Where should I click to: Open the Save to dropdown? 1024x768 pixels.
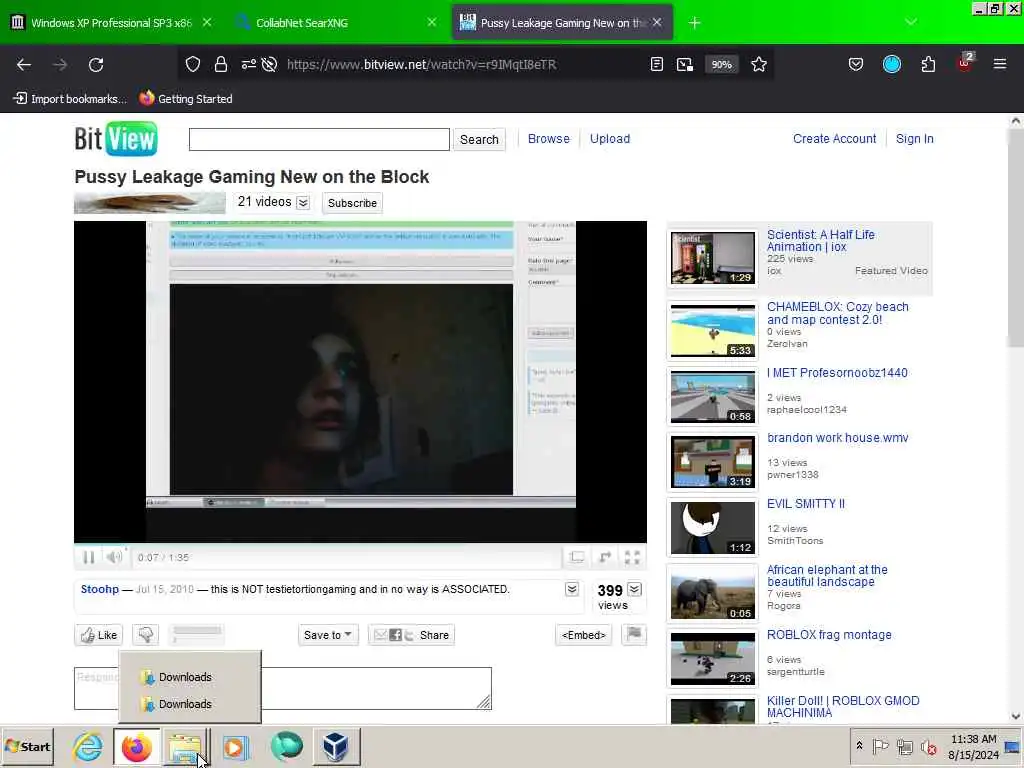tap(328, 635)
